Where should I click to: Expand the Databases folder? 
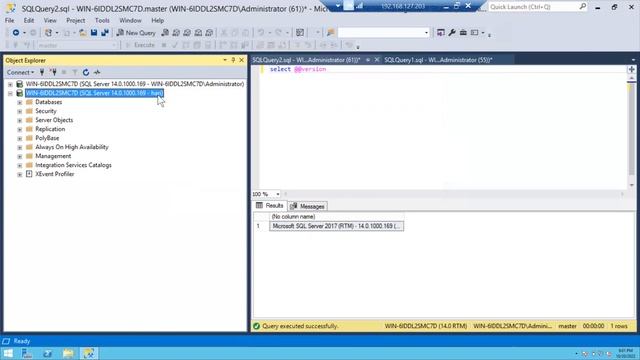click(x=20, y=102)
